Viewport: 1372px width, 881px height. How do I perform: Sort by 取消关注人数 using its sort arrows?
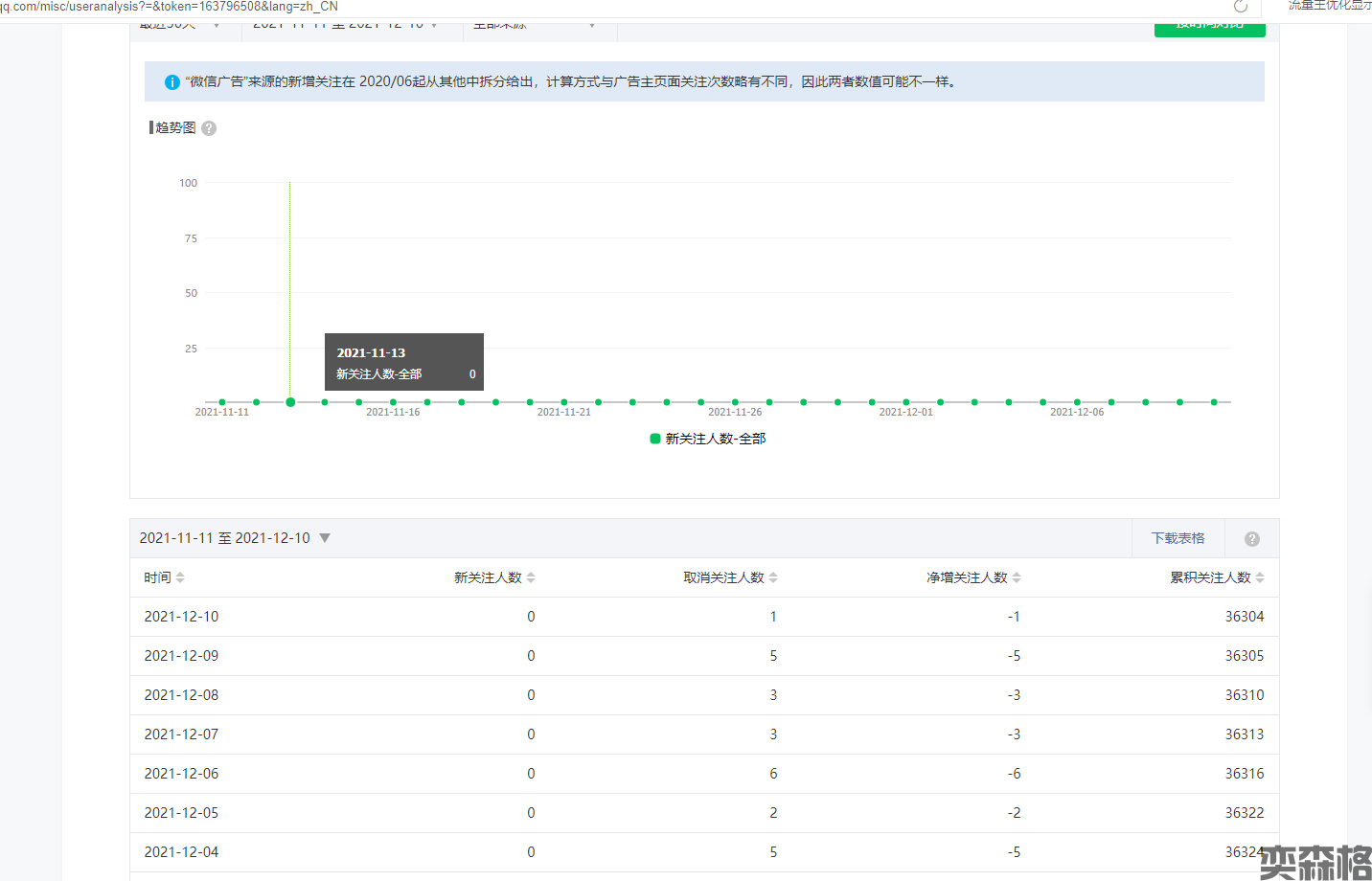click(773, 577)
